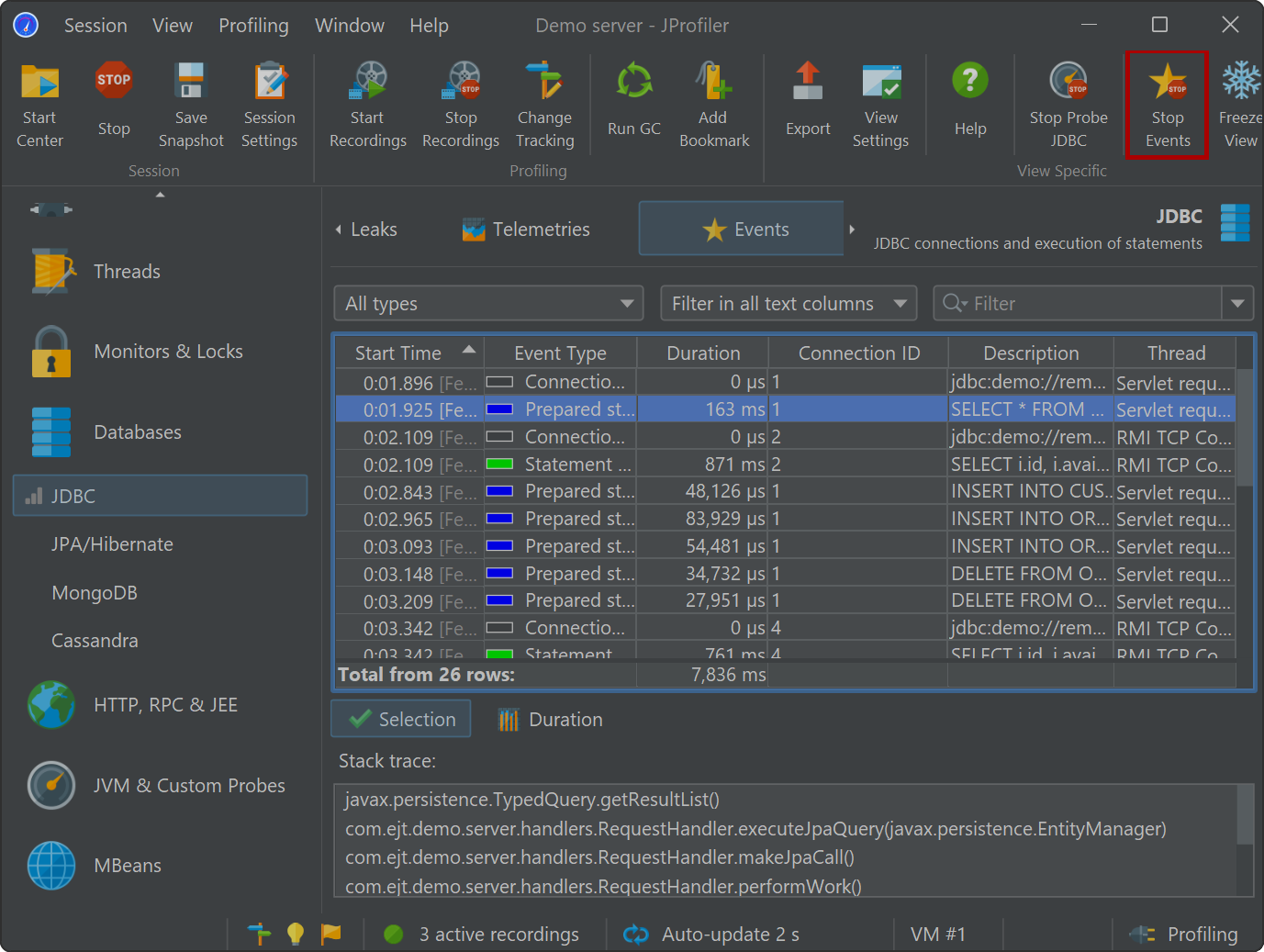
Task: Open the View menu
Action: pos(173,26)
